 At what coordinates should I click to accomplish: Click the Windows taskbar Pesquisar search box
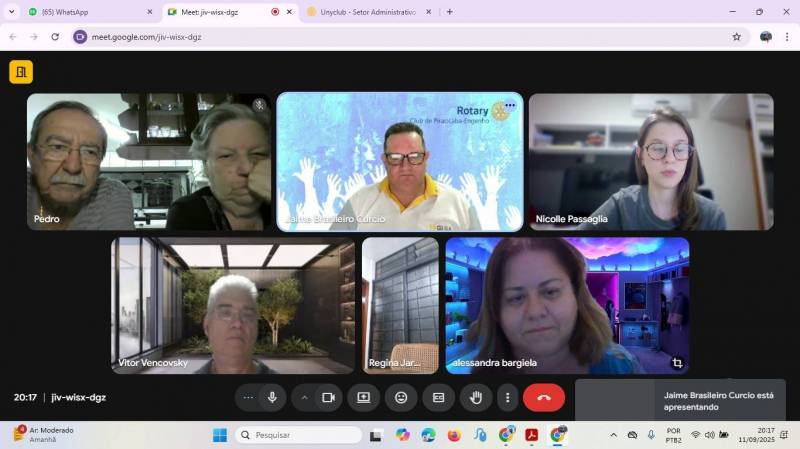coord(299,435)
